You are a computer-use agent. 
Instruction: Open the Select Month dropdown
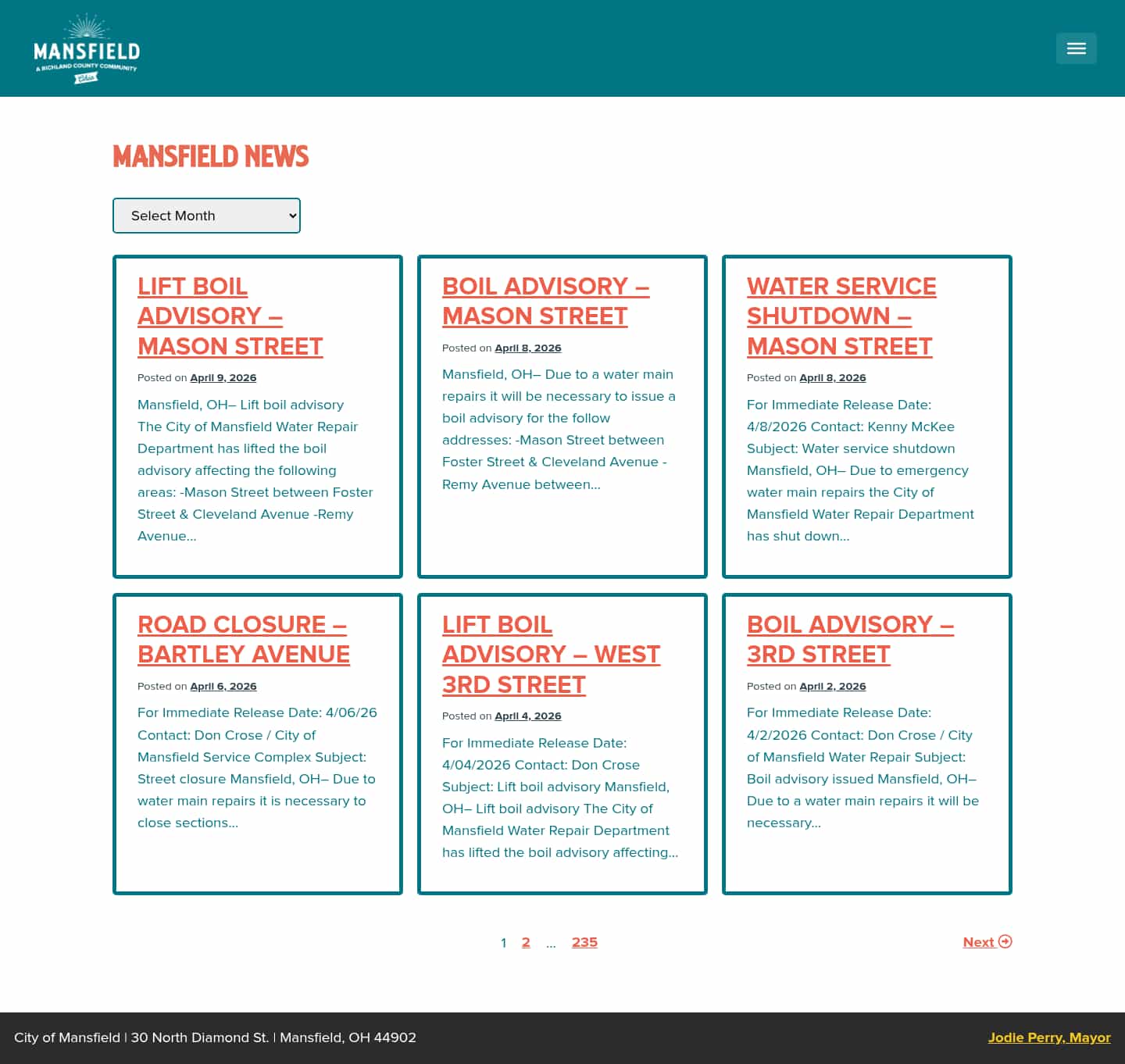pos(206,216)
